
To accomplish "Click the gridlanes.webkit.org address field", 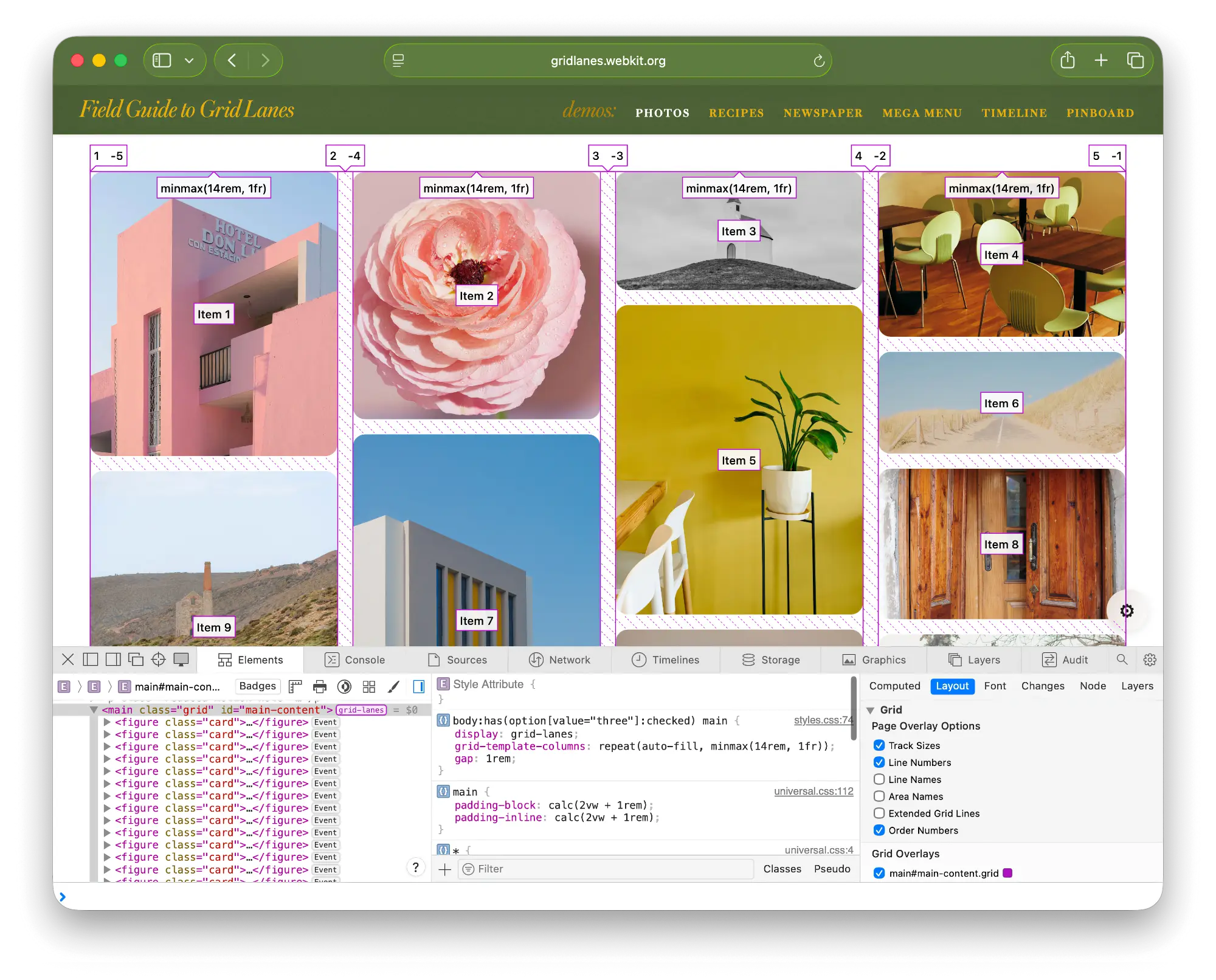I will pyautogui.click(x=608, y=60).
